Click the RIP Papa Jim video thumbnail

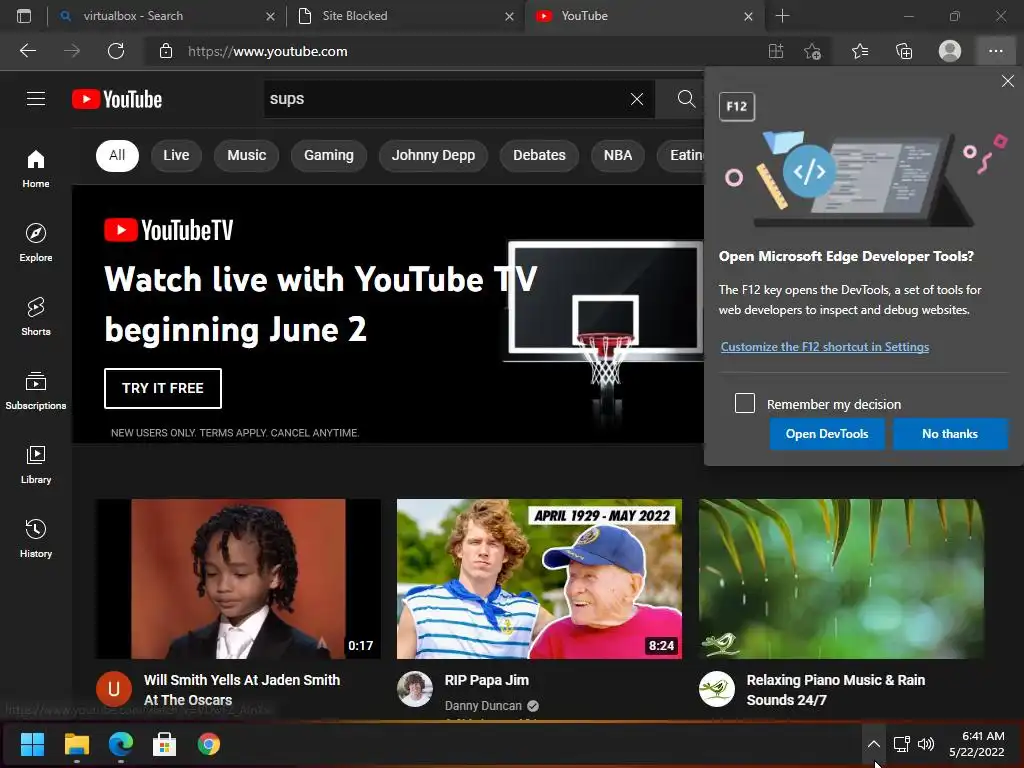click(539, 579)
